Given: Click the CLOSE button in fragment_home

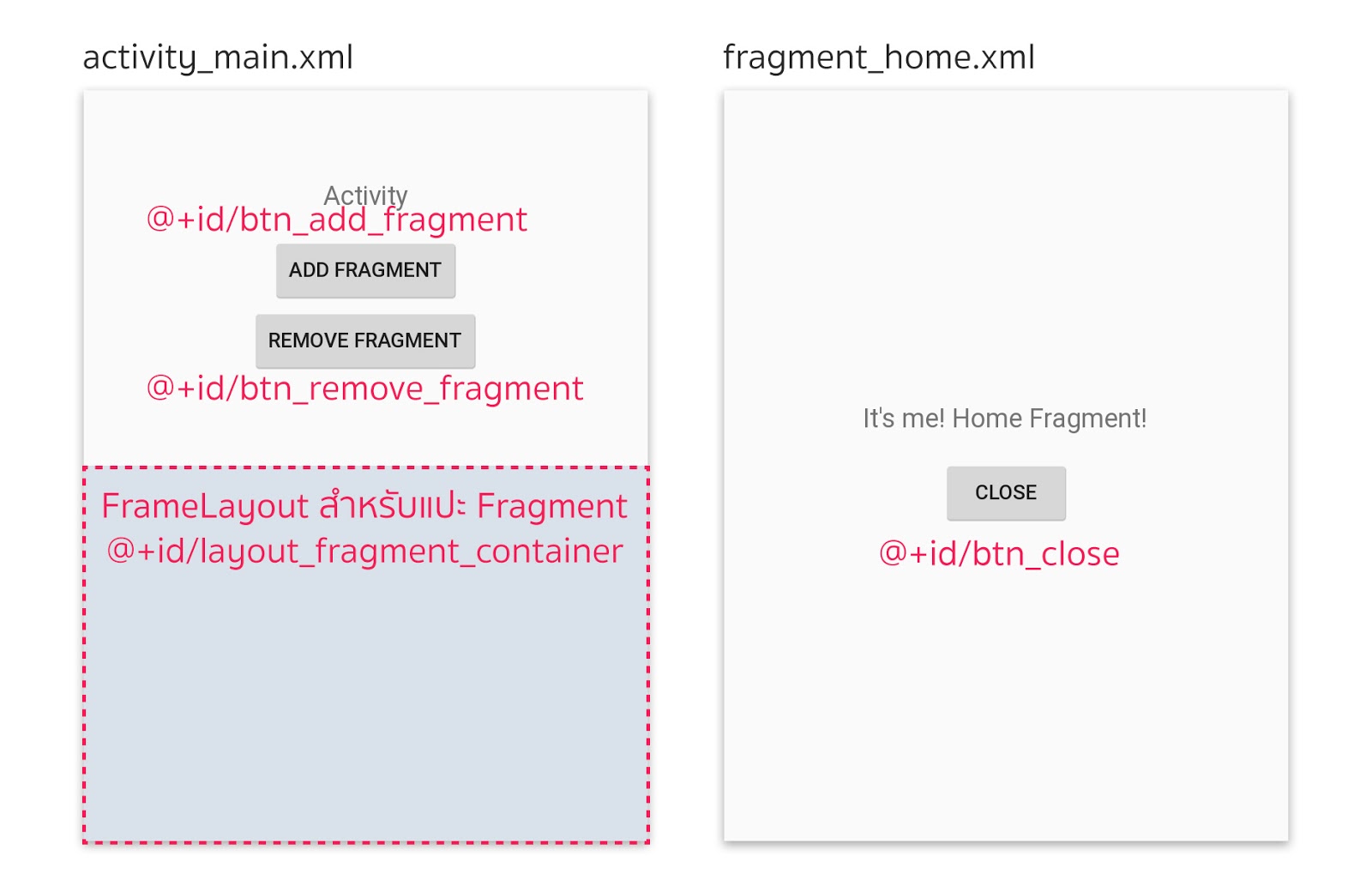Looking at the screenshot, I should click(1005, 492).
